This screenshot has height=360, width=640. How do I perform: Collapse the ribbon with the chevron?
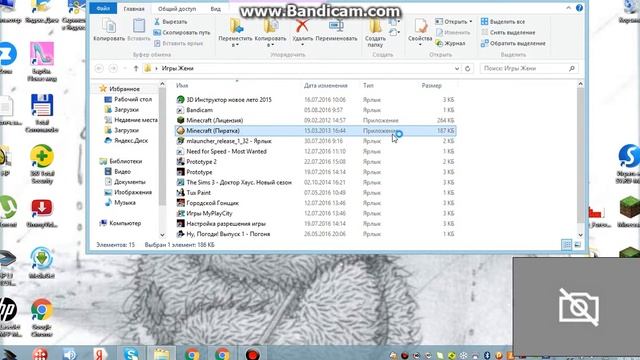point(568,8)
